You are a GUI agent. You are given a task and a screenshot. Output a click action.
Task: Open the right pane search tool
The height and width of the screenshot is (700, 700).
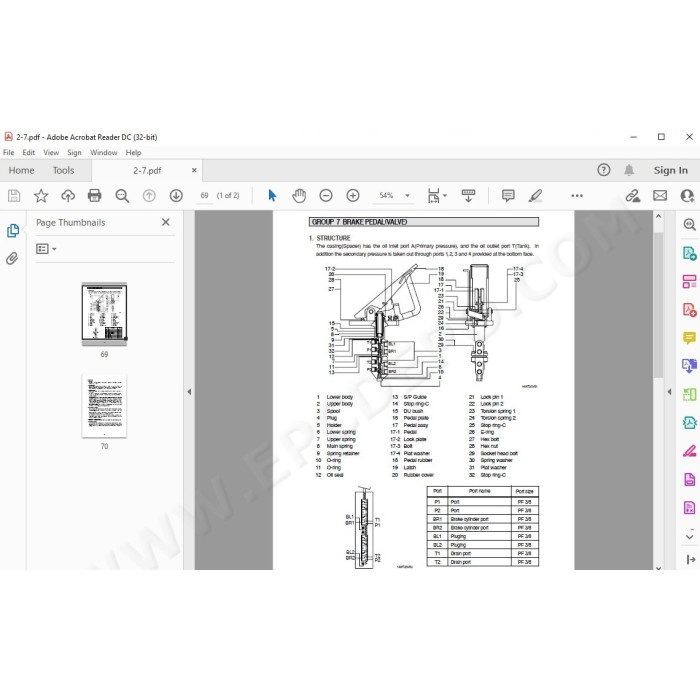pos(689,225)
